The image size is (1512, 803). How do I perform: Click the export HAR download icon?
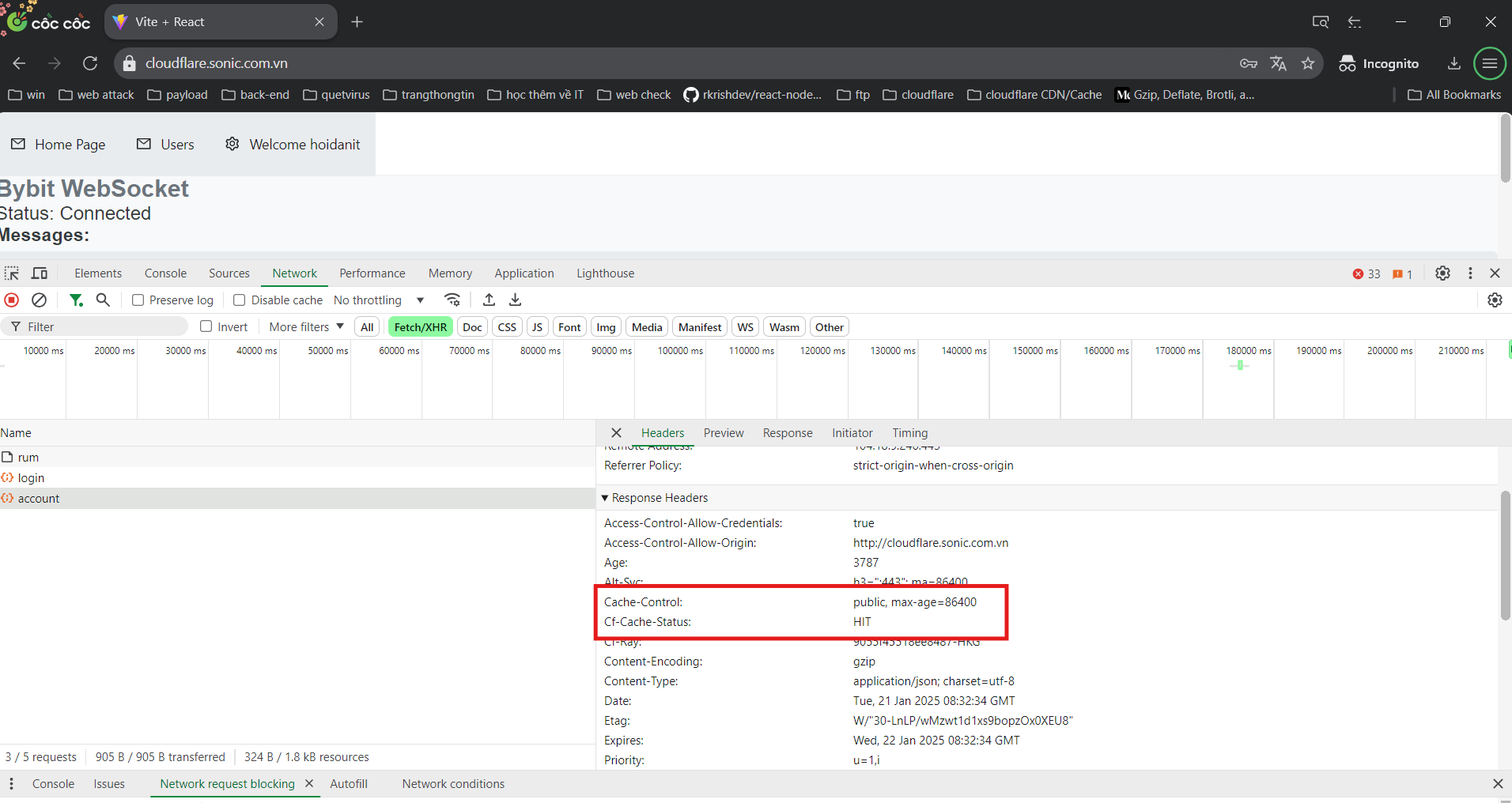(x=516, y=300)
